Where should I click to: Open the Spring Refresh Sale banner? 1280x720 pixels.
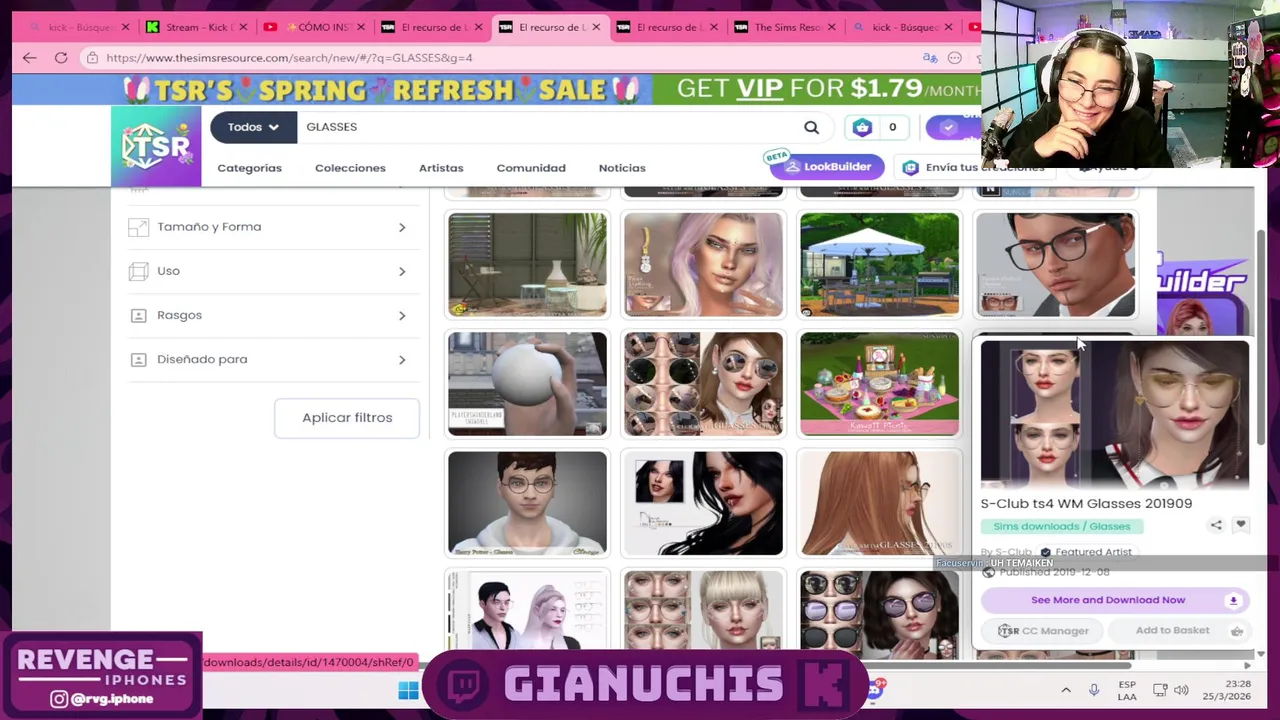click(x=496, y=89)
